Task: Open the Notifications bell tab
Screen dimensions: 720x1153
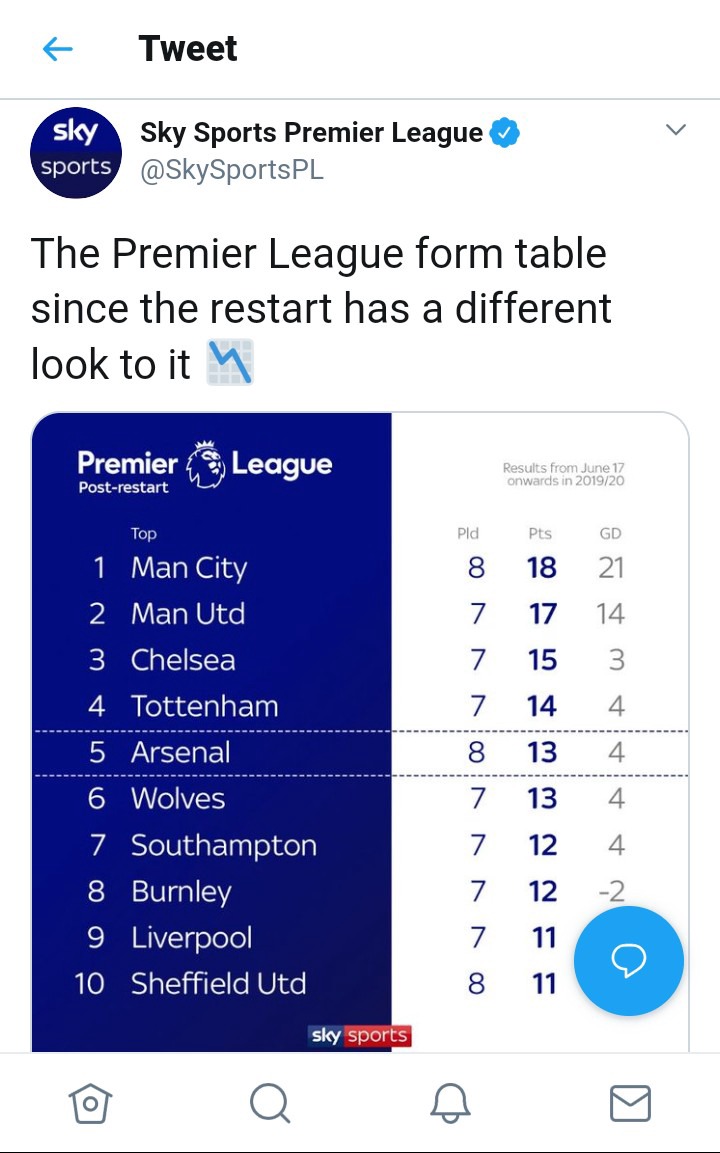Action: [450, 1103]
